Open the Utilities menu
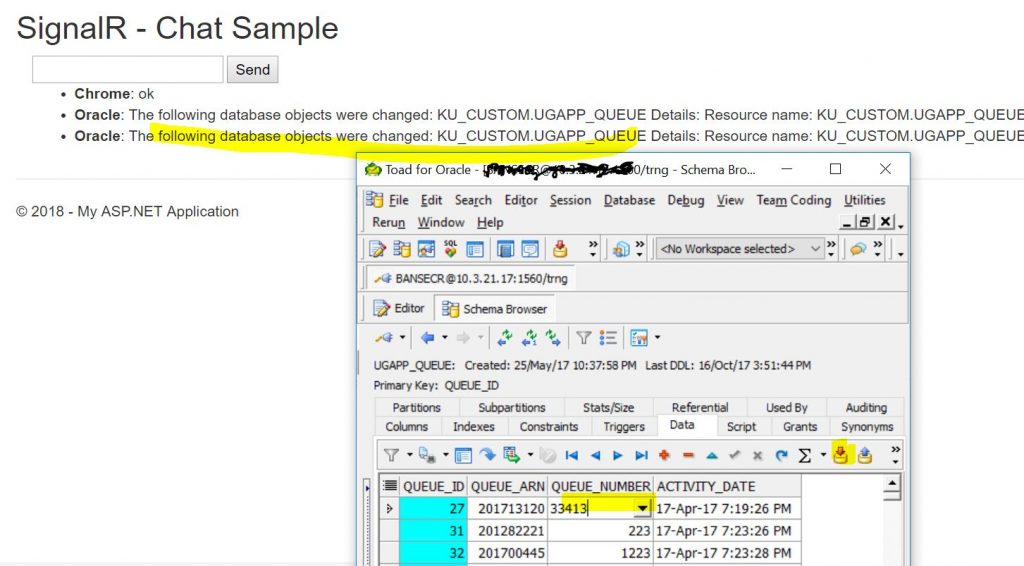This screenshot has height=566, width=1024. [x=865, y=200]
